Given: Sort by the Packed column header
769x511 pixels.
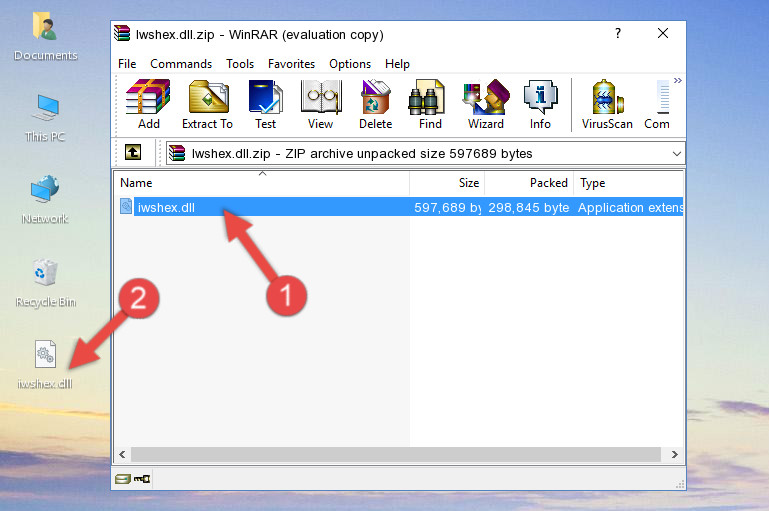Looking at the screenshot, I should pos(529,183).
